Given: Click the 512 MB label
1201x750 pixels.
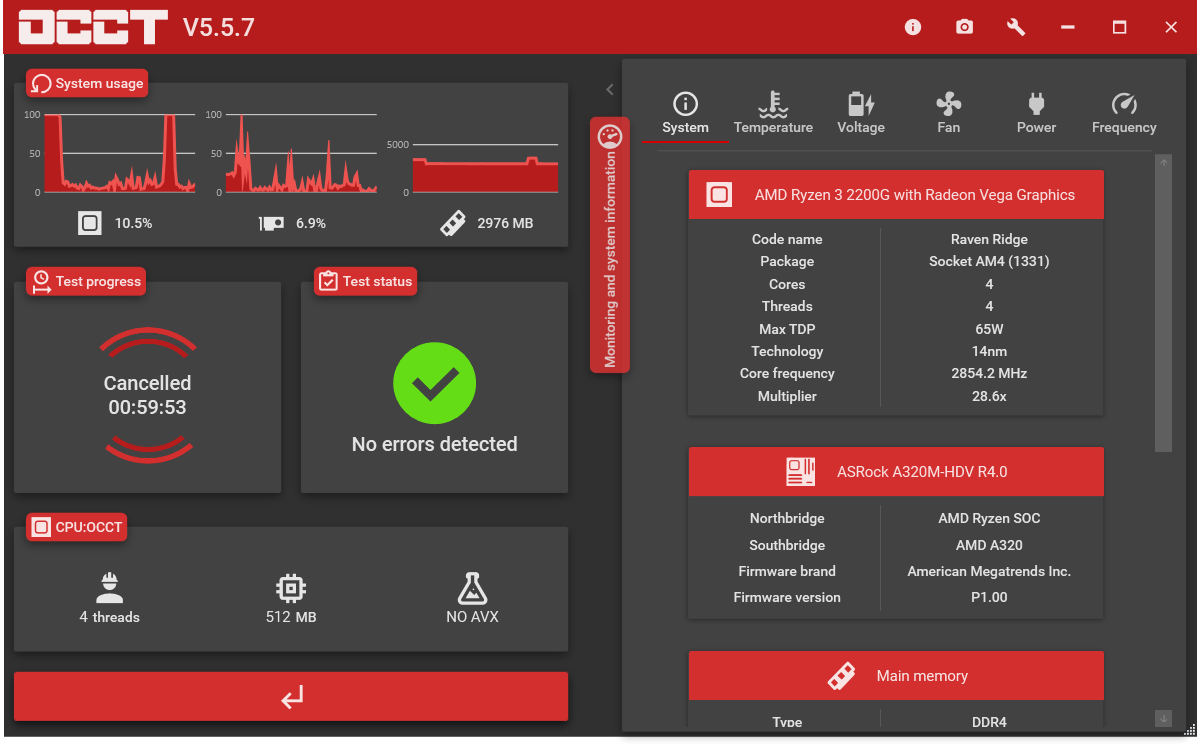Looking at the screenshot, I should pos(291,617).
